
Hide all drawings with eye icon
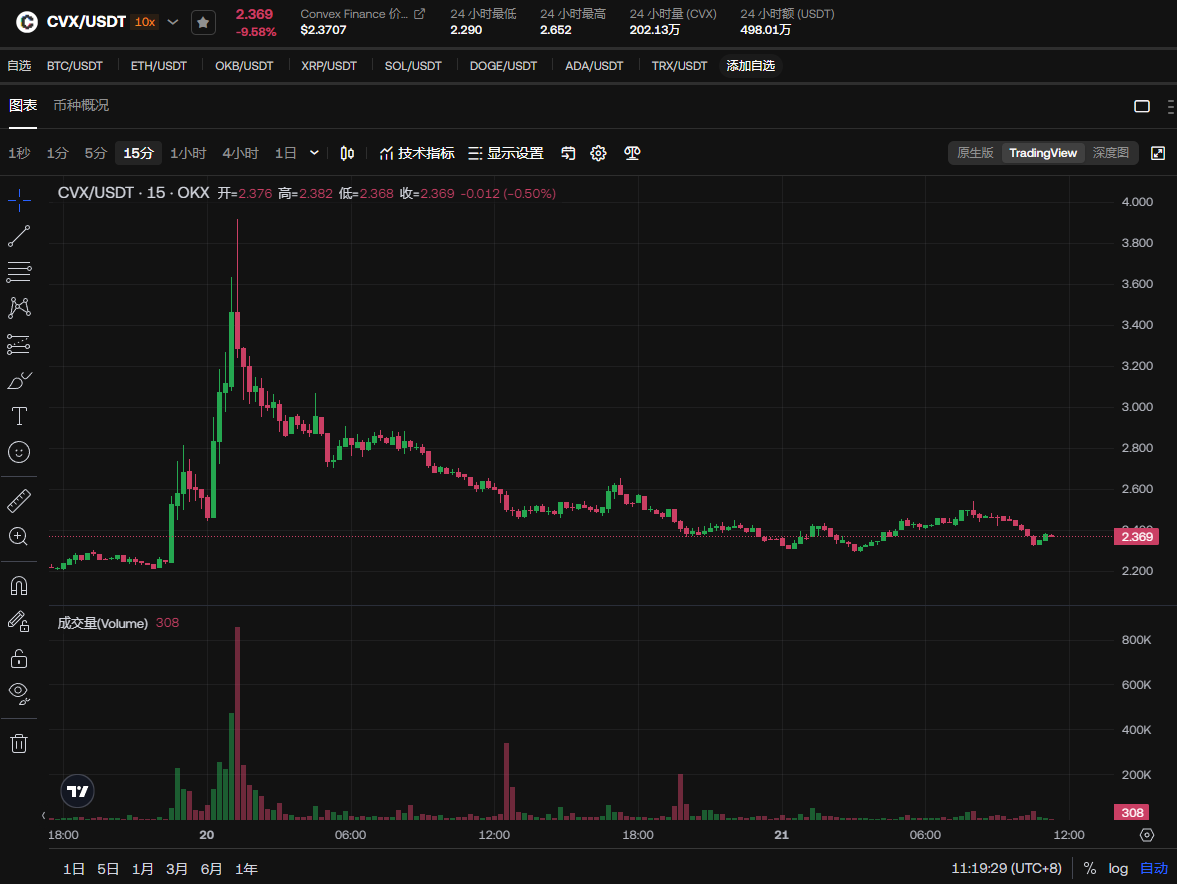click(19, 693)
